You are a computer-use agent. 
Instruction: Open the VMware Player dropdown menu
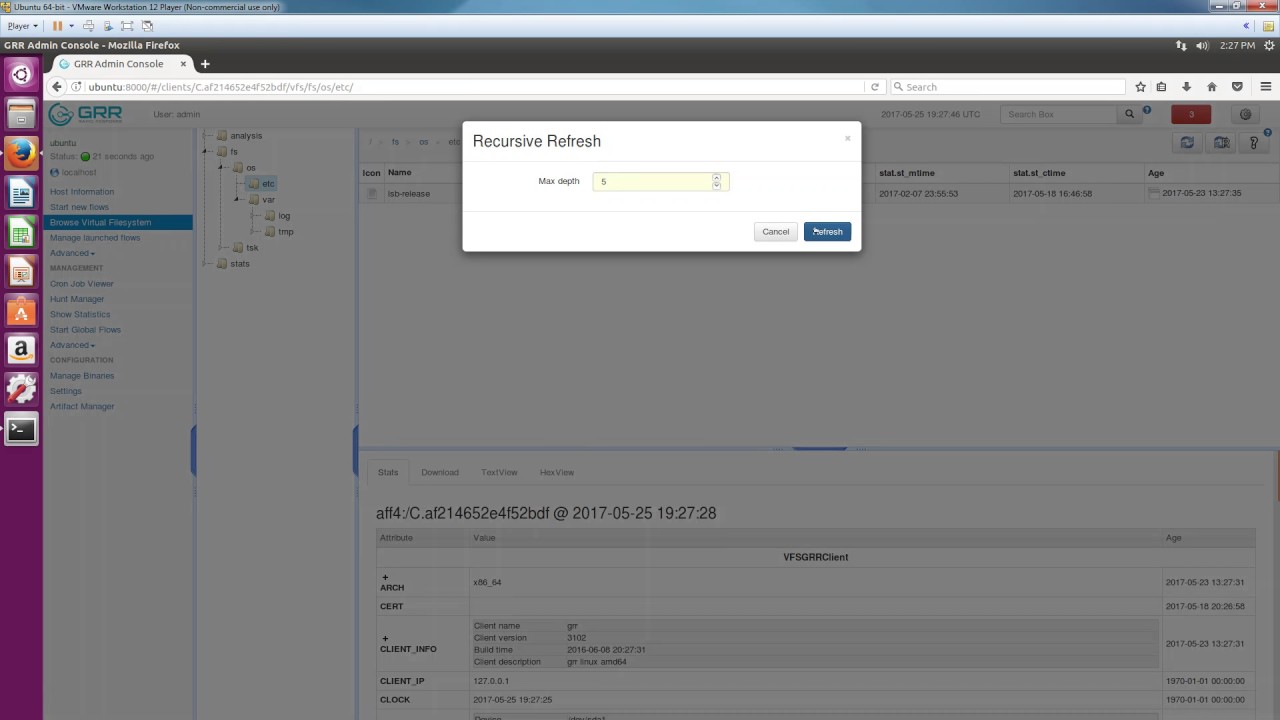click(x=23, y=26)
